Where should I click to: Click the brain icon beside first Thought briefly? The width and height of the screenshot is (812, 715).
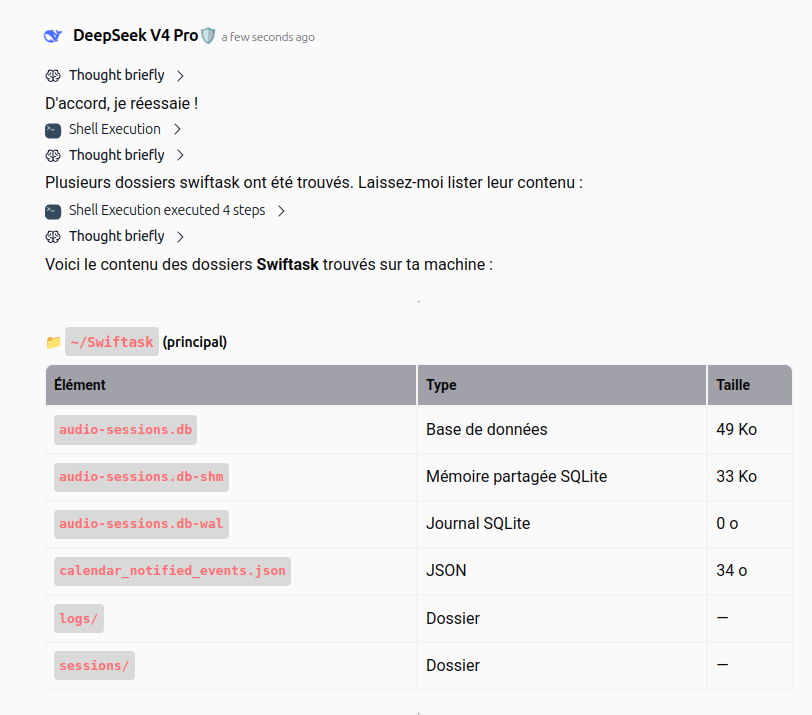(53, 76)
